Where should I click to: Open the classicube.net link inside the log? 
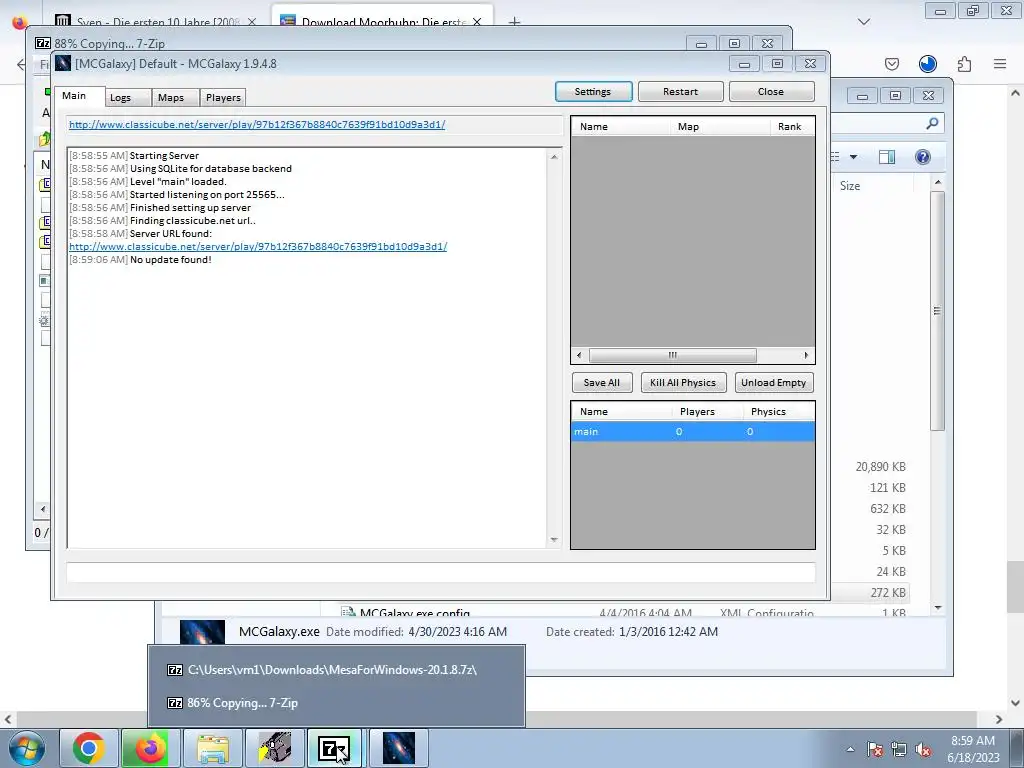click(258, 246)
